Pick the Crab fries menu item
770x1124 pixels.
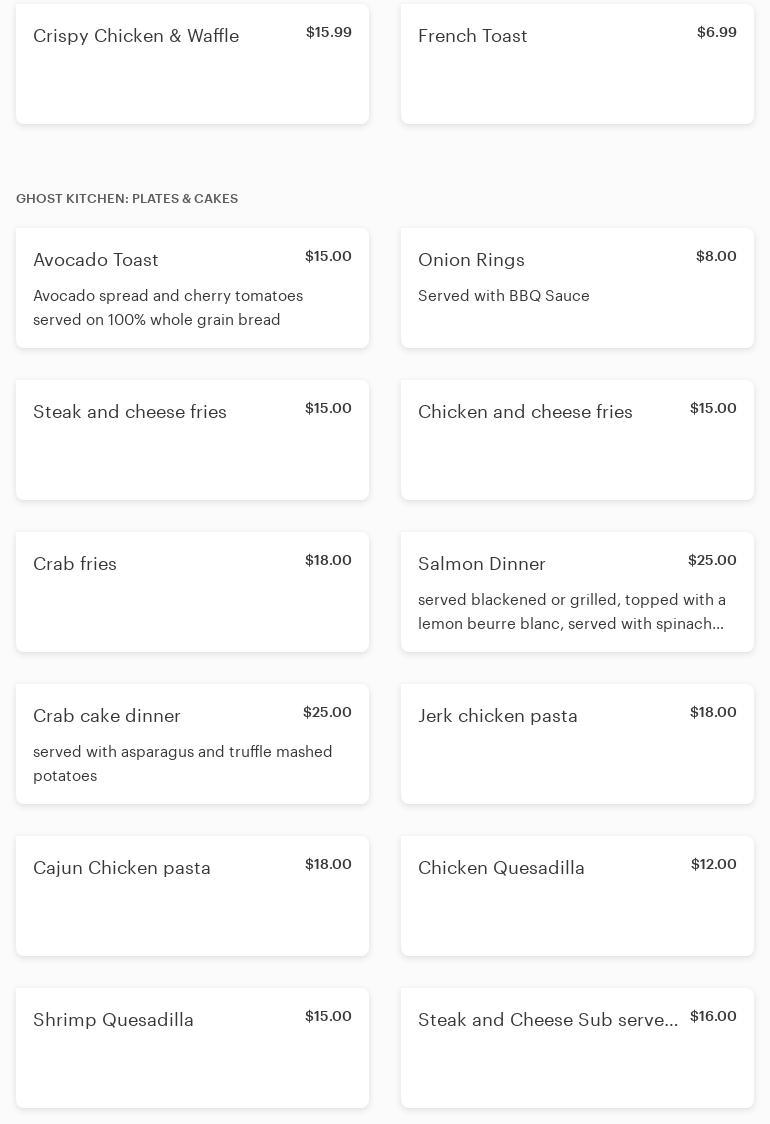point(192,592)
